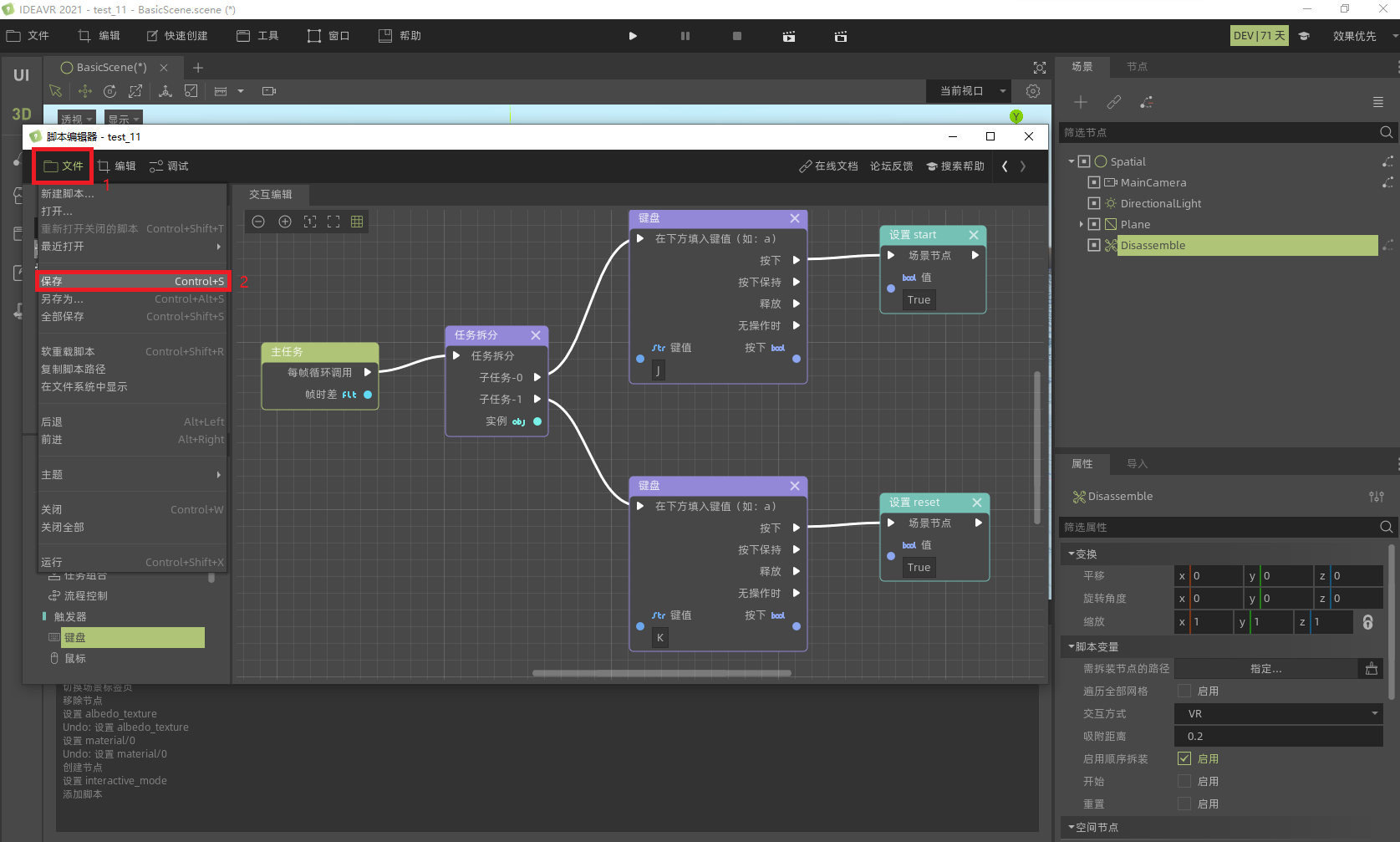
Task: Reset graph zoom to 1:1
Action: 310,222
